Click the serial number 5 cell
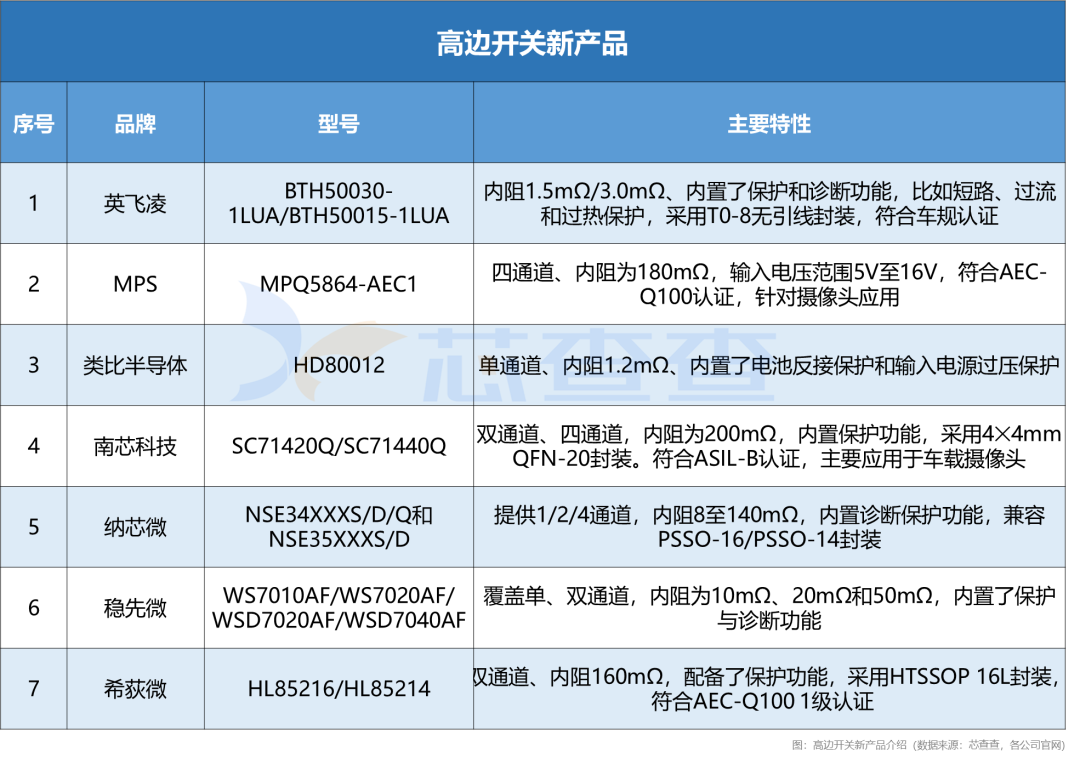 (33, 527)
